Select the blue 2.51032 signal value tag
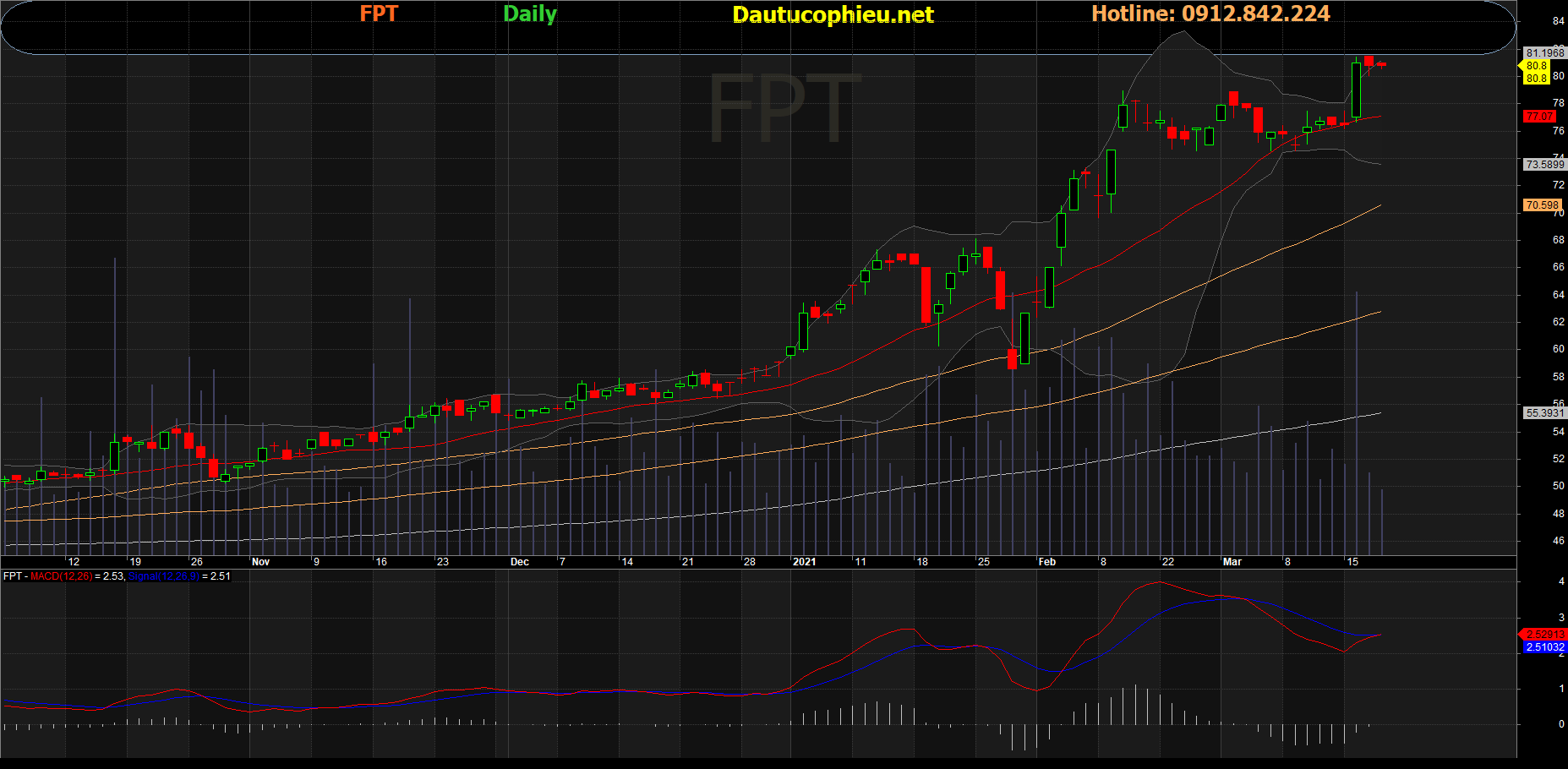The image size is (1568, 769). 1545,647
